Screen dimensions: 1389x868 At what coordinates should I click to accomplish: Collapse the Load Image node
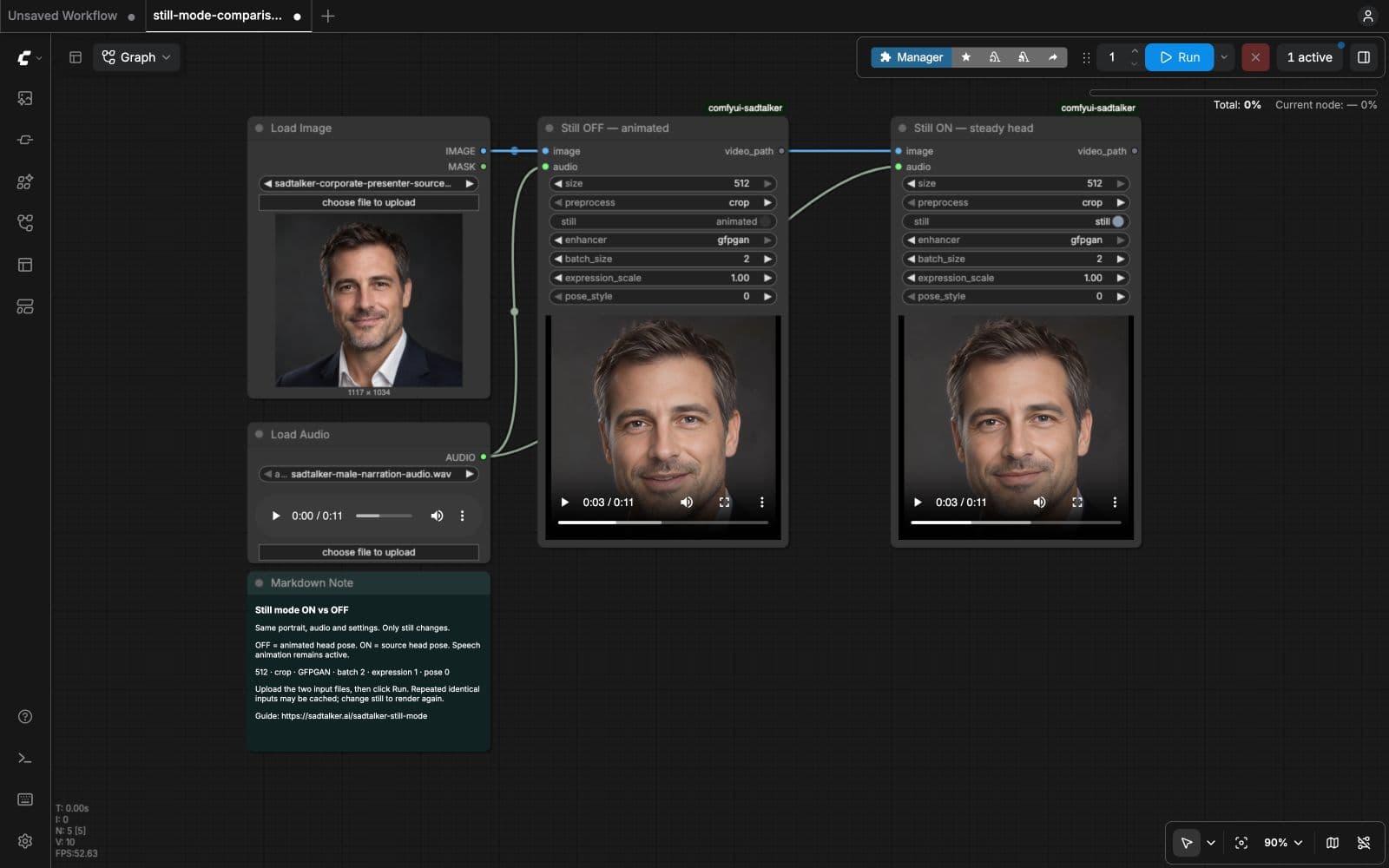(x=259, y=128)
